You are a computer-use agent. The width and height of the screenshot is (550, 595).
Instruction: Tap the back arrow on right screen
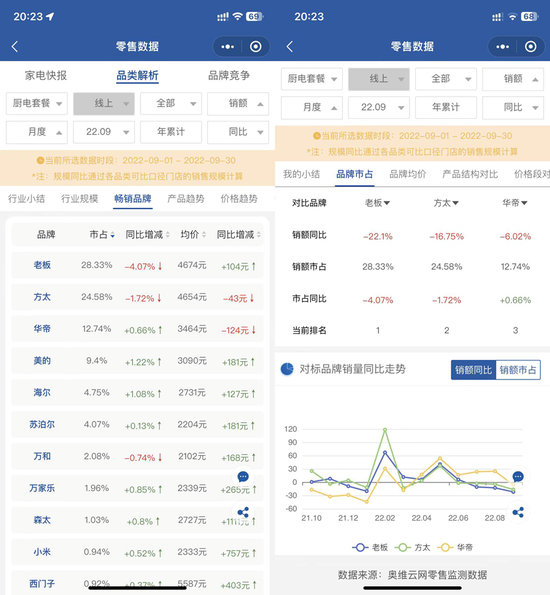290,47
